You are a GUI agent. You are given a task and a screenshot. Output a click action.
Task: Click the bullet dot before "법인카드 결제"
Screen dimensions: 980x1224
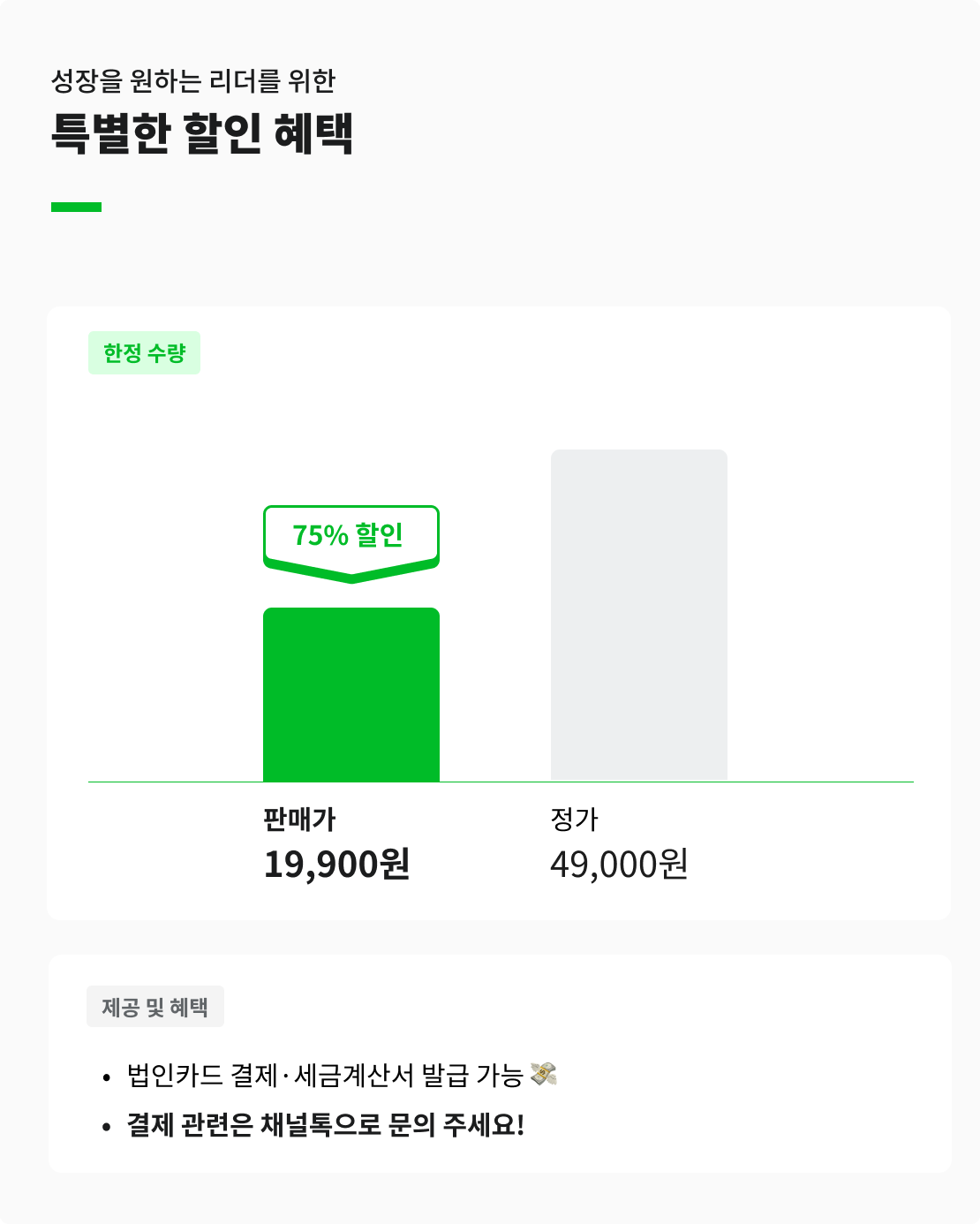[x=107, y=1077]
